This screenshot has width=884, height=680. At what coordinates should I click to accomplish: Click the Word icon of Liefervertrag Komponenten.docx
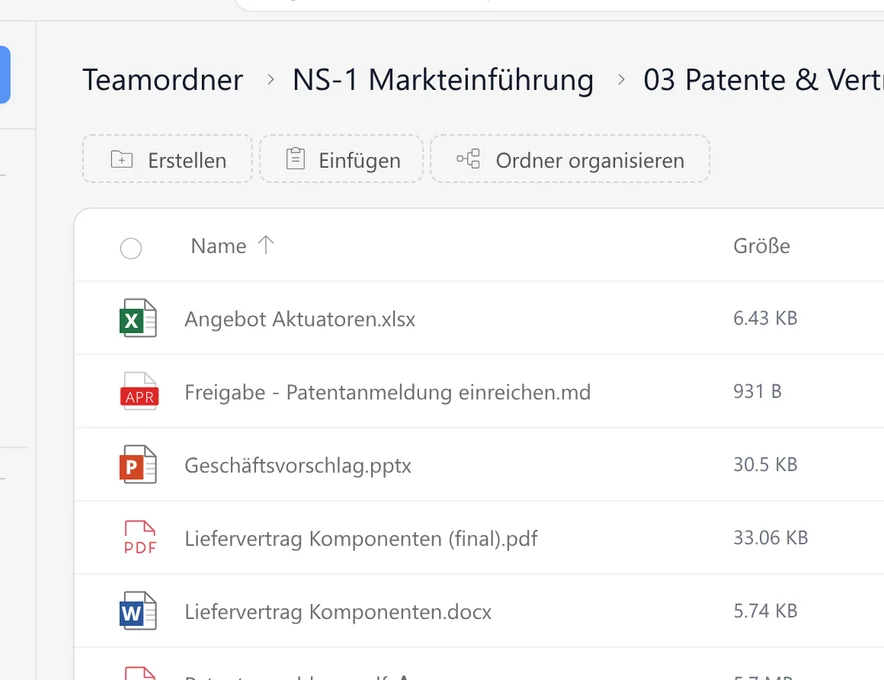[x=138, y=611]
